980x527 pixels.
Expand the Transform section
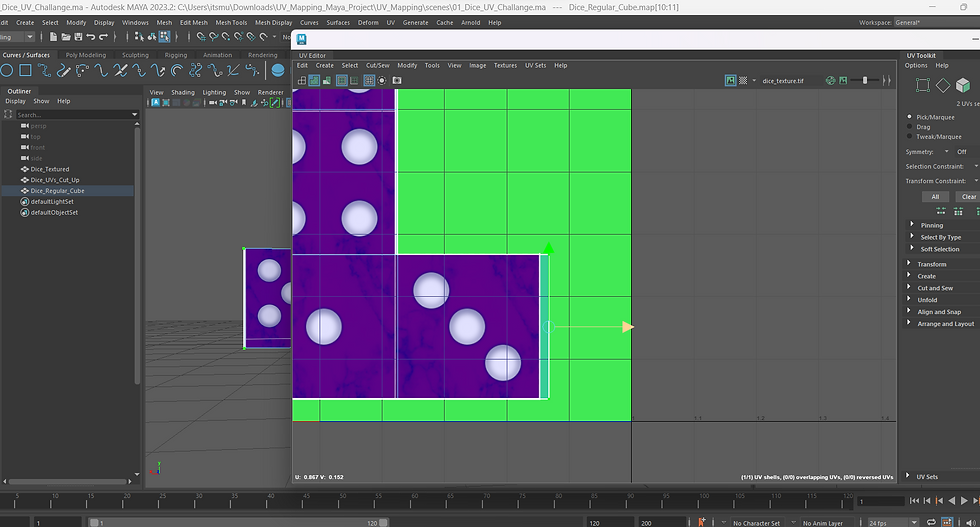pyautogui.click(x=931, y=264)
